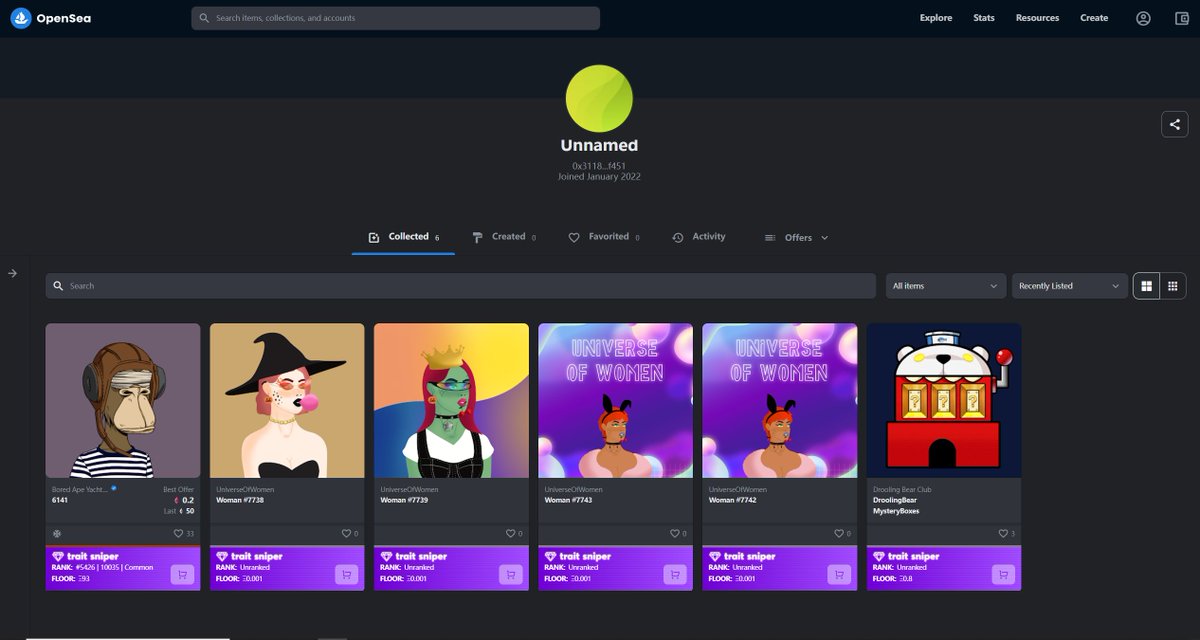Click trait sniper diamond on DroolingBear card

point(879,556)
